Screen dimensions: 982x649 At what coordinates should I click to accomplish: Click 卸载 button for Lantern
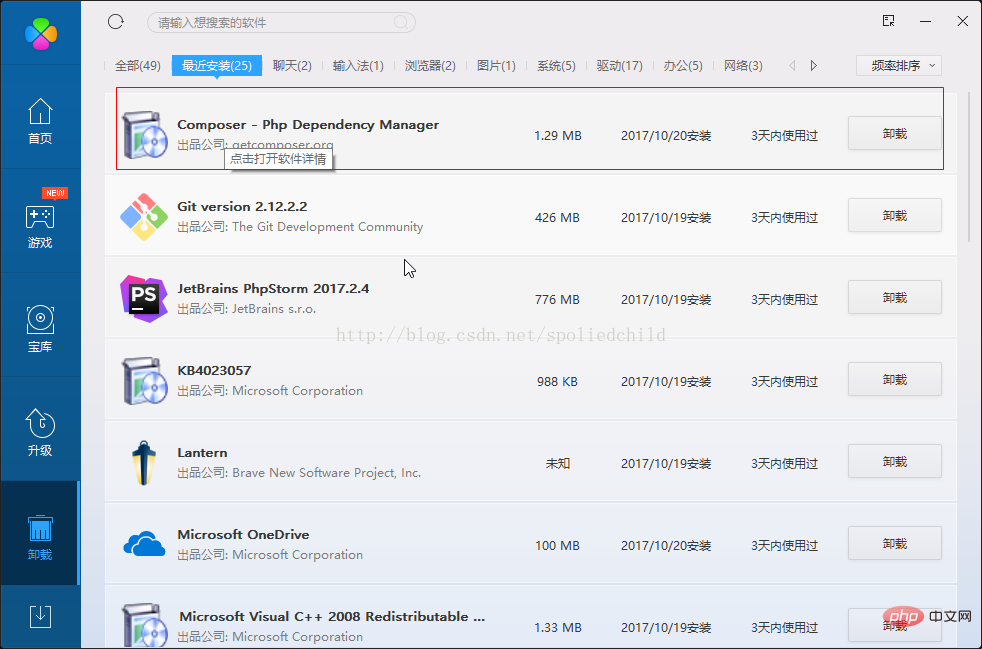pyautogui.click(x=894, y=462)
